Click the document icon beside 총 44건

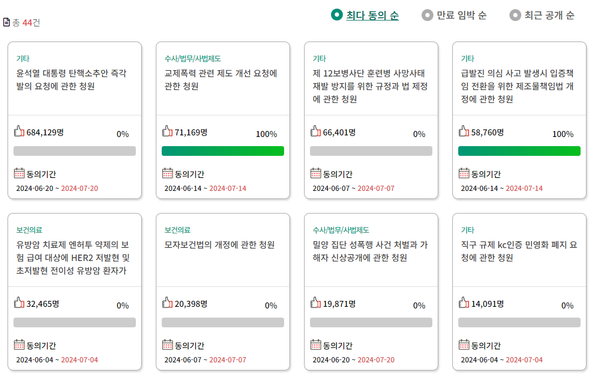coord(7,22)
